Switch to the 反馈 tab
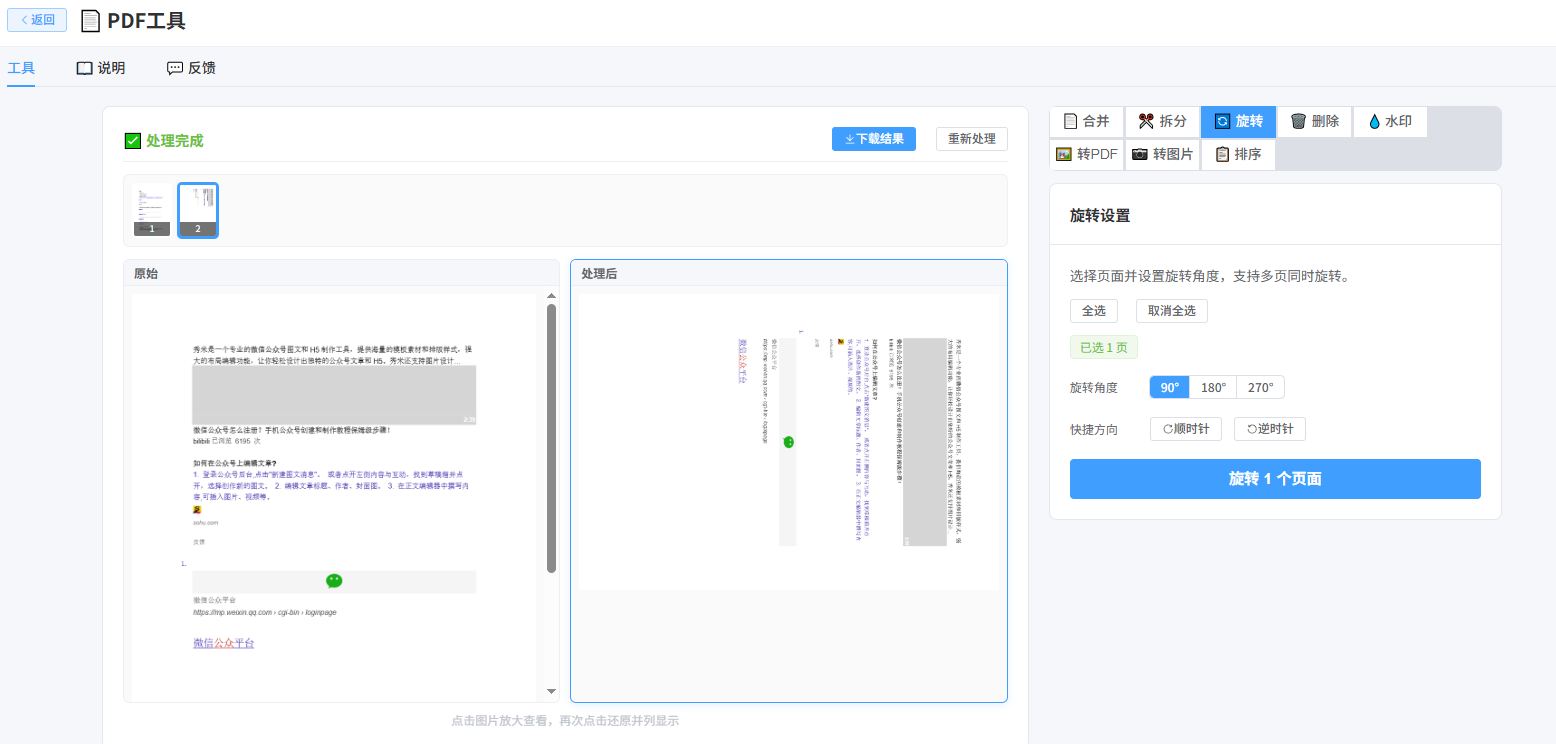 (191, 68)
